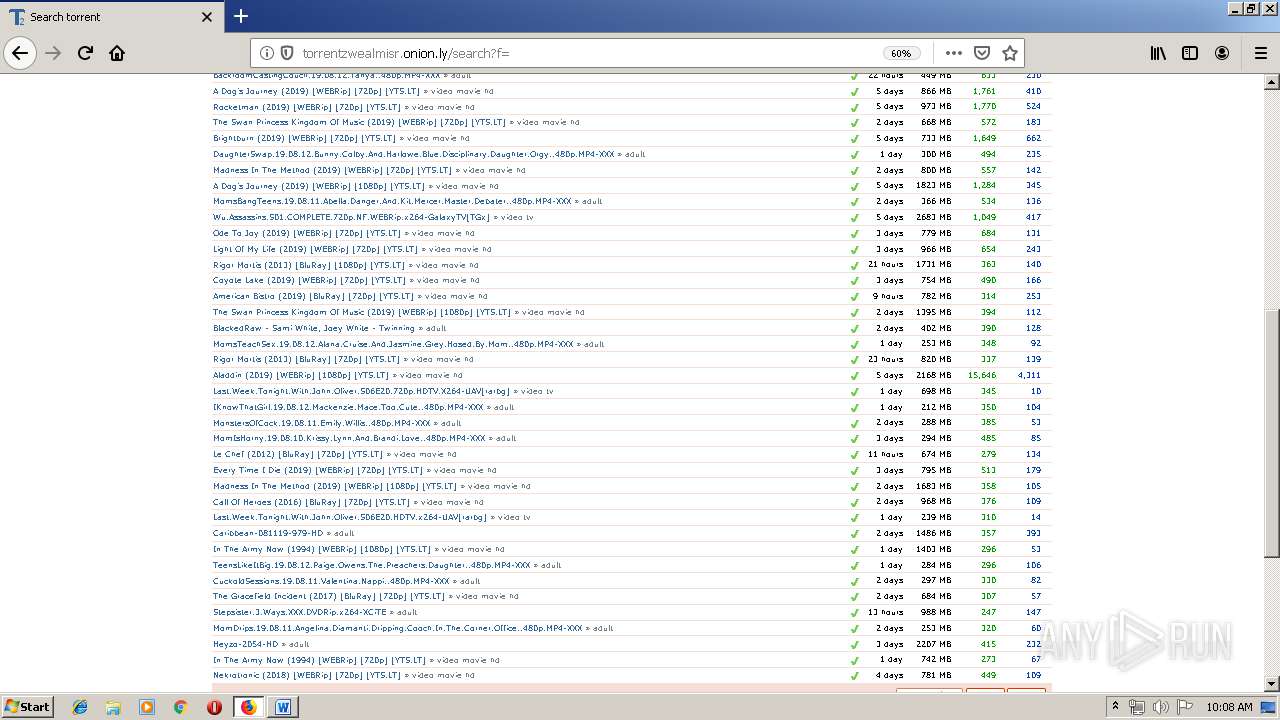This screenshot has width=1280, height=720.
Task: Show hidden system tray icons
Action: 1115,707
